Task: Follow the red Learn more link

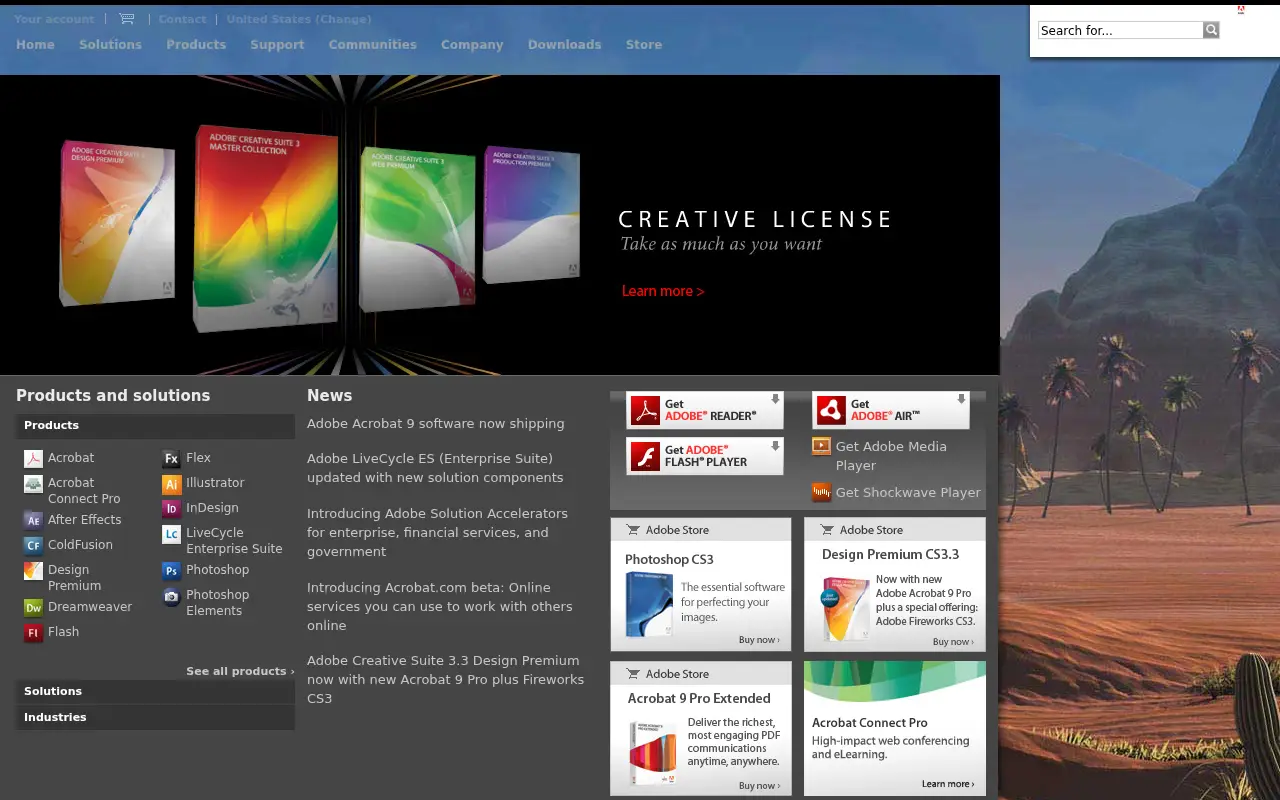Action: coord(663,291)
